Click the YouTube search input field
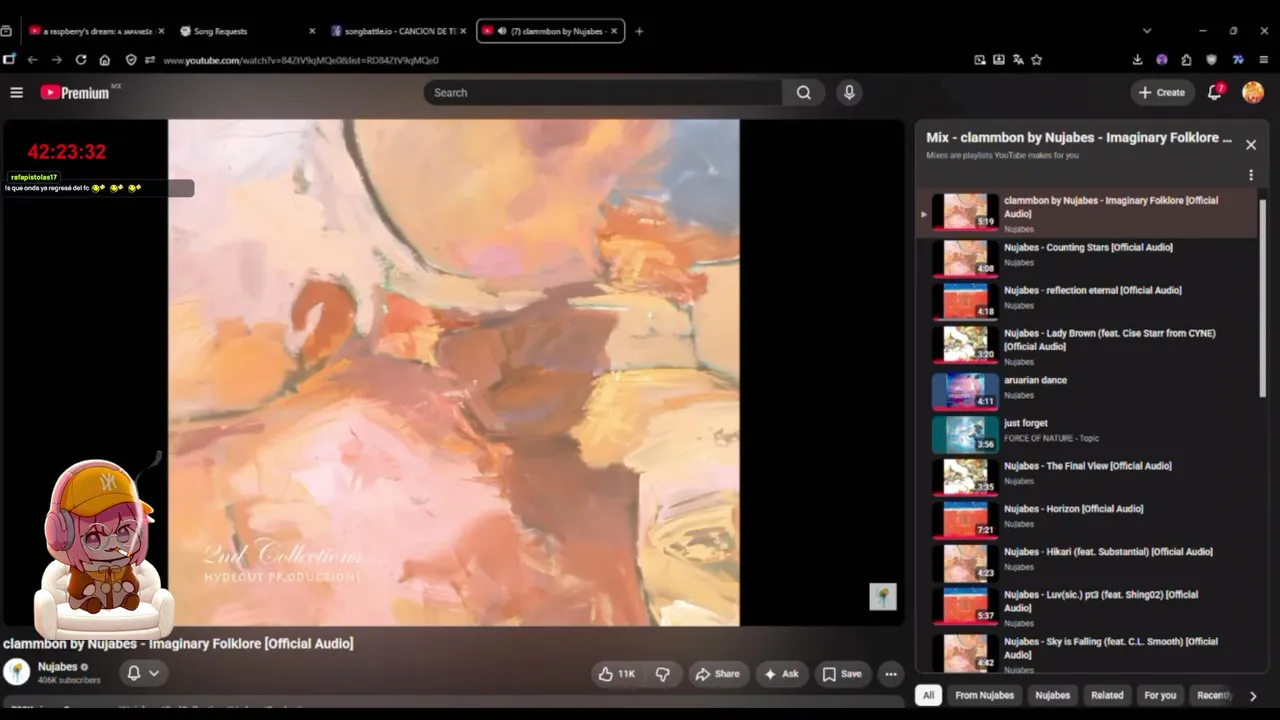 tap(603, 92)
